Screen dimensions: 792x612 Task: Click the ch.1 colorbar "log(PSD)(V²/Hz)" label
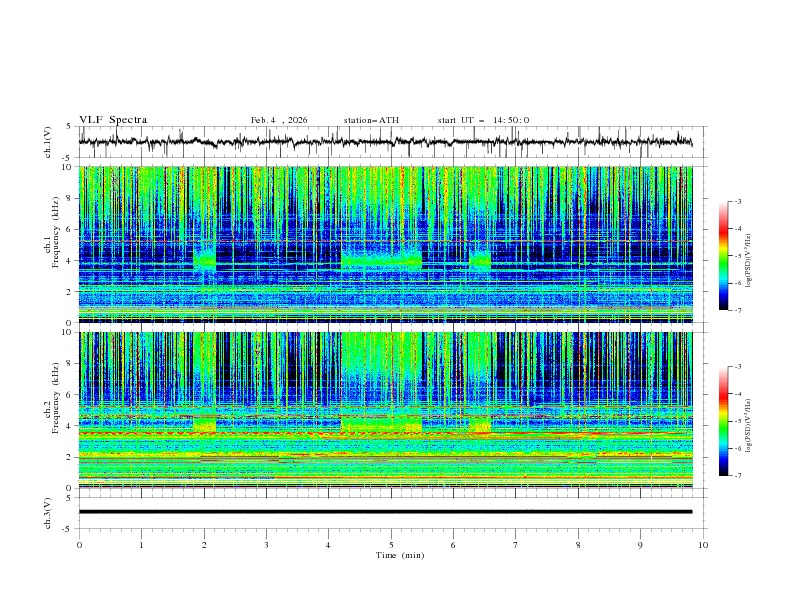[749, 261]
